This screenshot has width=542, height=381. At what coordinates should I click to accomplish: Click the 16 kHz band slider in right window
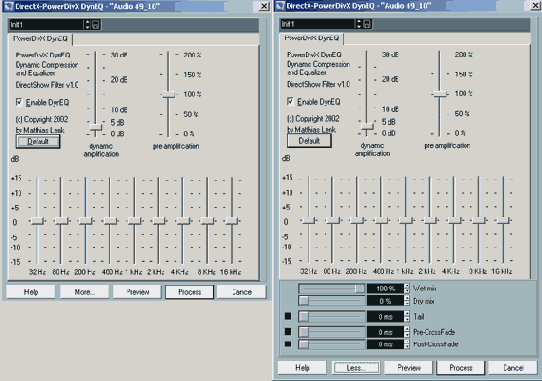point(503,220)
